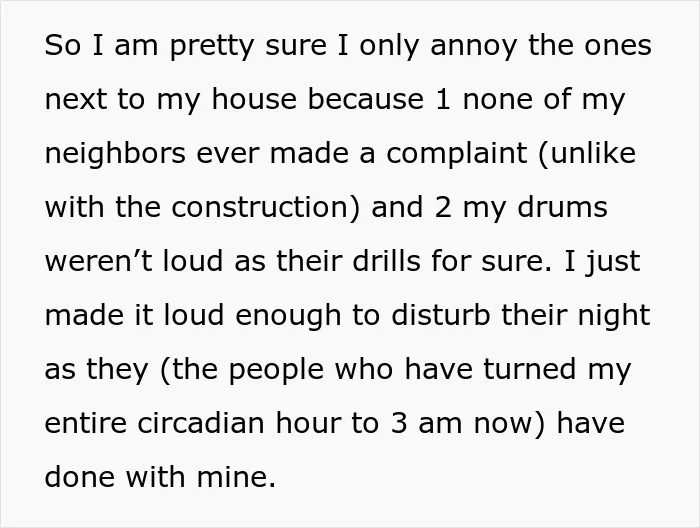
Task: Click the word "pretty" in the first line
Action: (x=212, y=46)
